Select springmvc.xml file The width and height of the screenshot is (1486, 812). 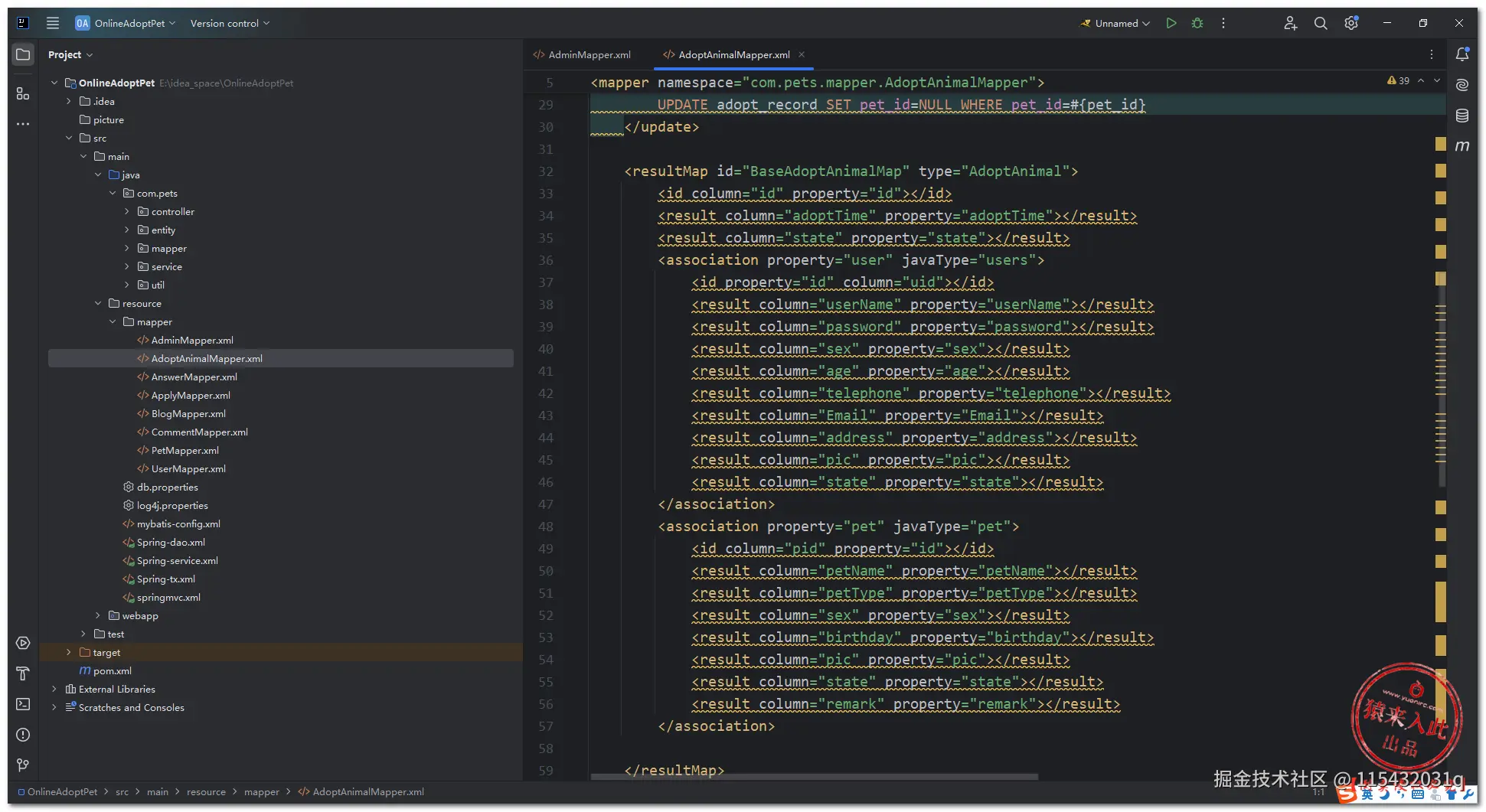tap(168, 597)
